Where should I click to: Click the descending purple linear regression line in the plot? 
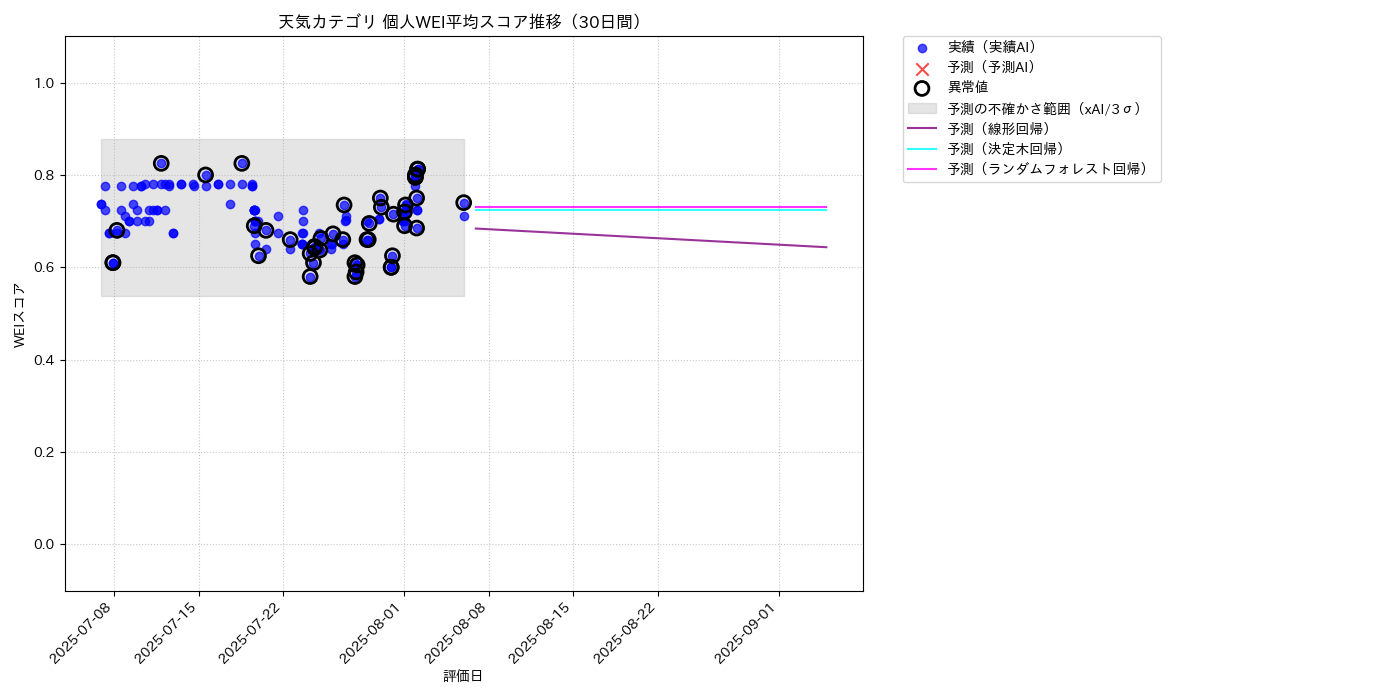(651, 238)
